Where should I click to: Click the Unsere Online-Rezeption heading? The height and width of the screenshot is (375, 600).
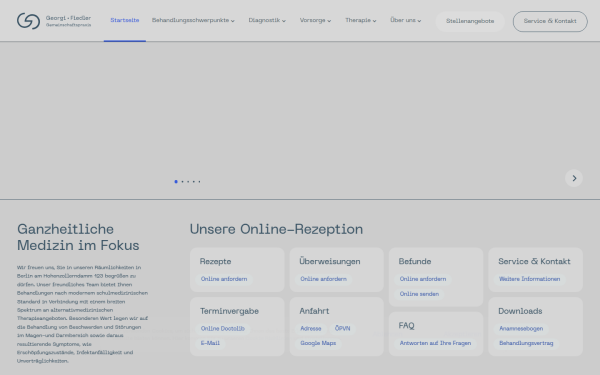coord(276,229)
